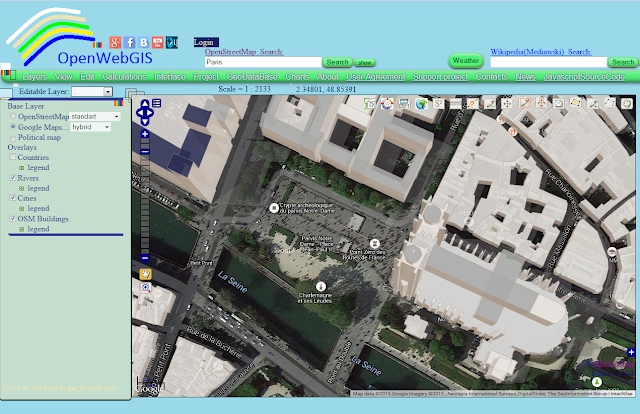Screen dimensions: 640x414
Task: Click the OpenStreetMap search field containing Paris
Action: point(263,62)
